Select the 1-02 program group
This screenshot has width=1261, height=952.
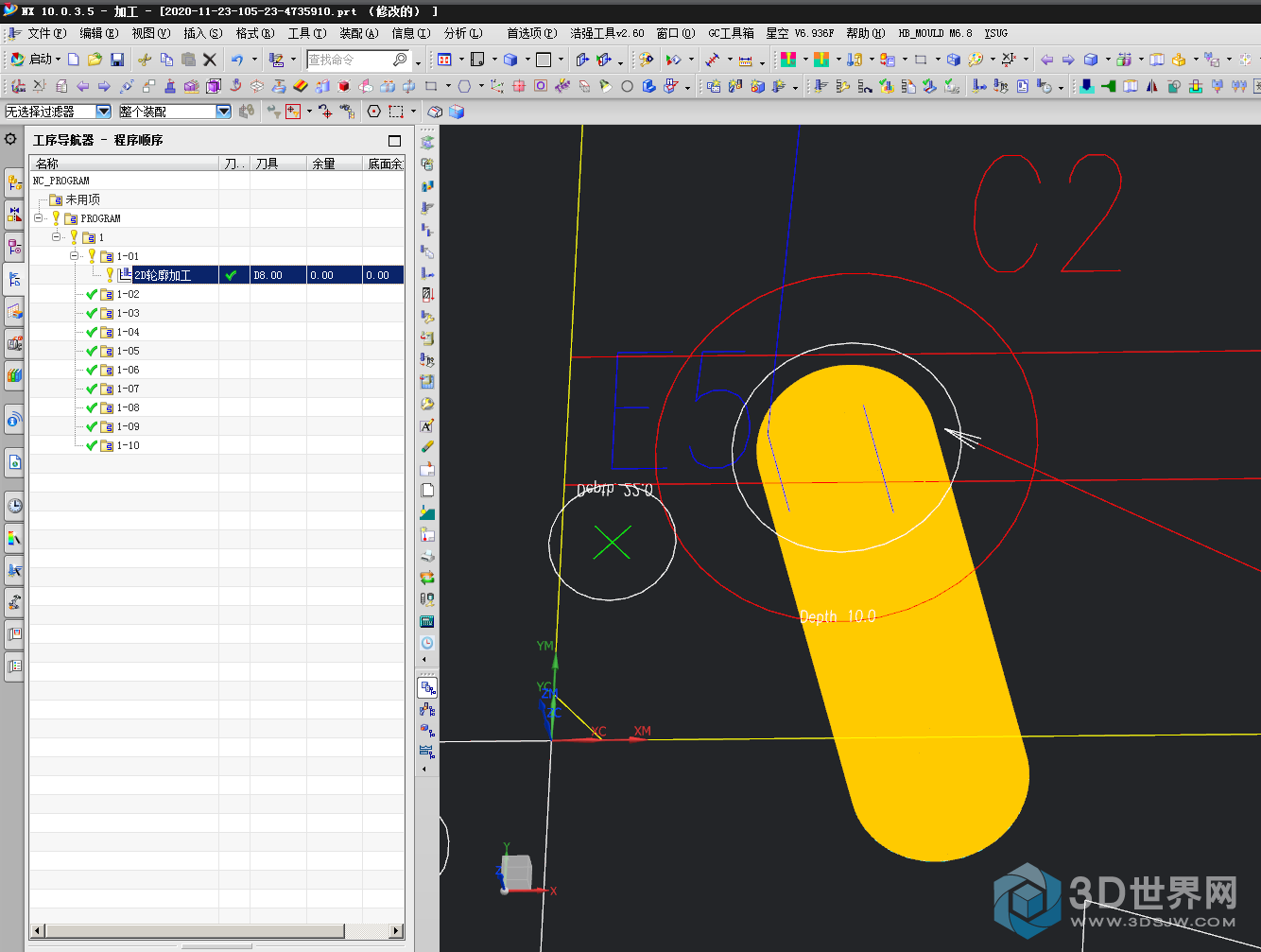[128, 294]
